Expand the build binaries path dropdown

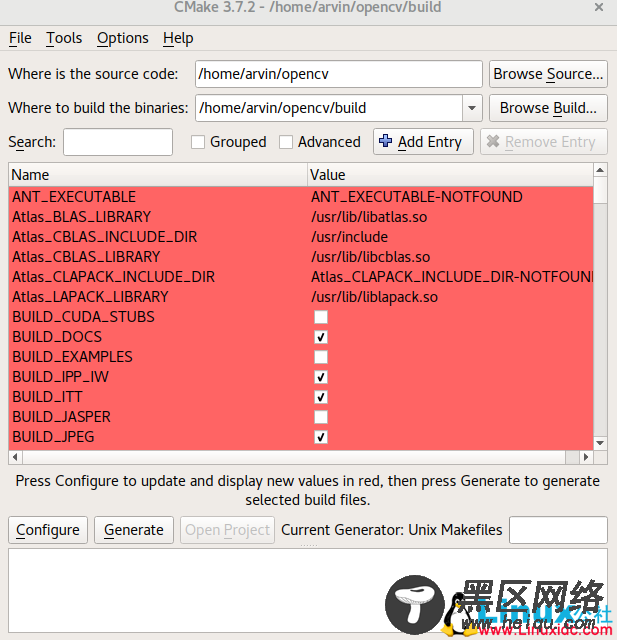pos(472,108)
